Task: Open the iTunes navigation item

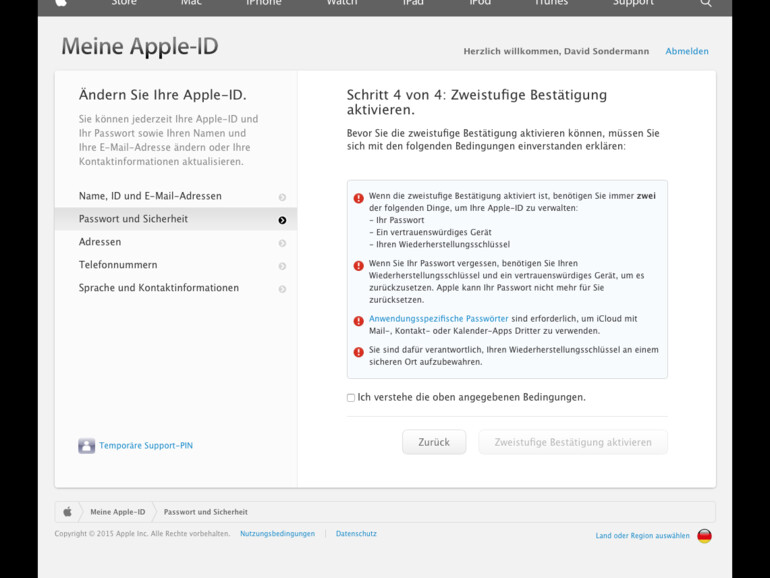Action: point(551,3)
